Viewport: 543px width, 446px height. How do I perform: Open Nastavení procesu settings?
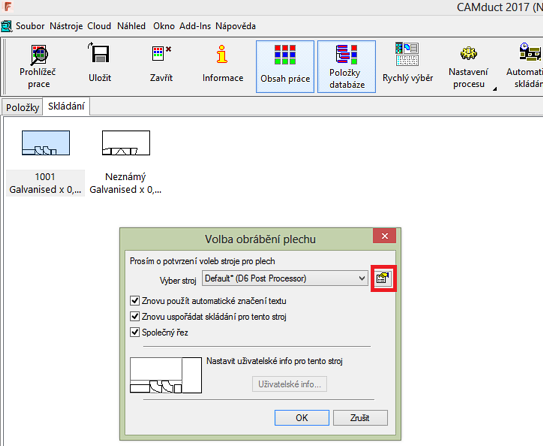pos(469,66)
